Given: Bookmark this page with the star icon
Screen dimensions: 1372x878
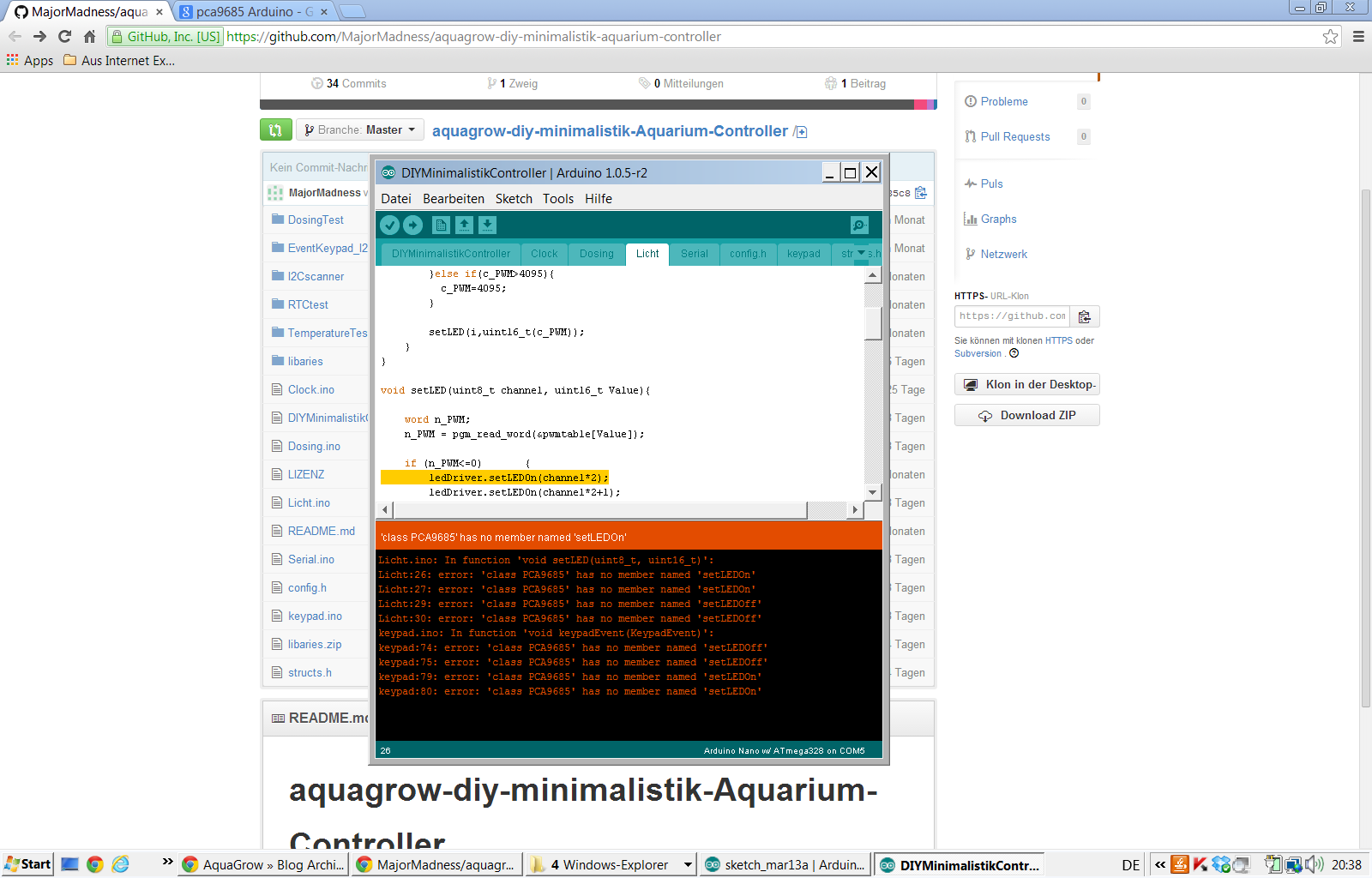Looking at the screenshot, I should click(1330, 36).
